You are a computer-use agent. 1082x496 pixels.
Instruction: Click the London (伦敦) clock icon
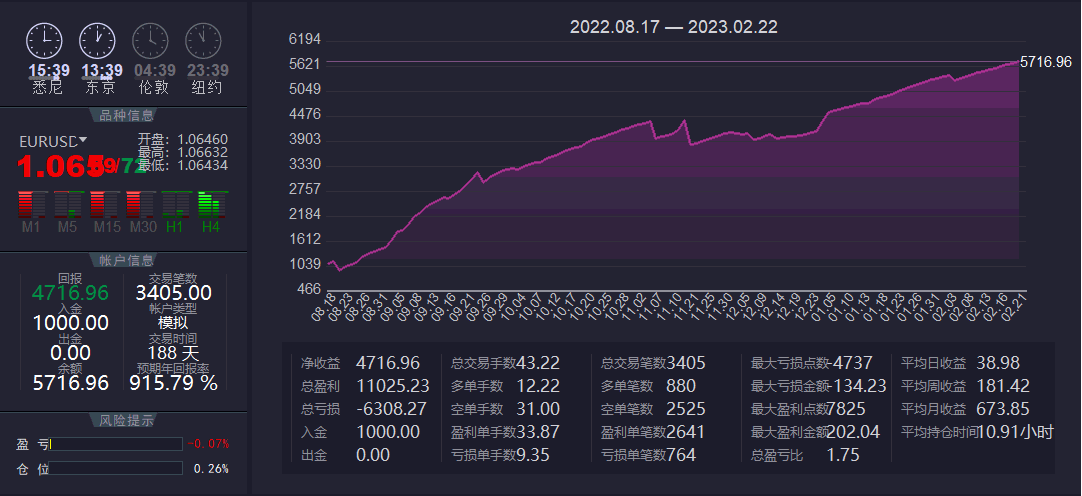pyautogui.click(x=150, y=41)
